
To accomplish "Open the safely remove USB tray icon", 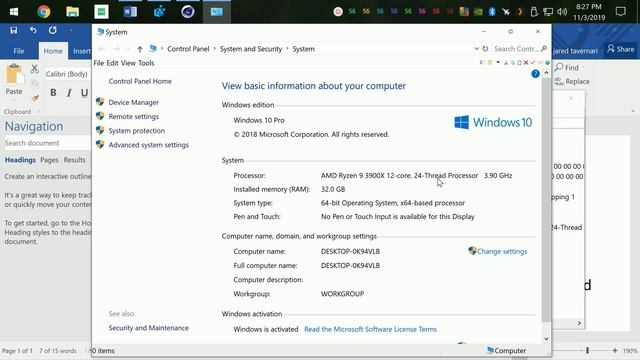I will 534,12.
